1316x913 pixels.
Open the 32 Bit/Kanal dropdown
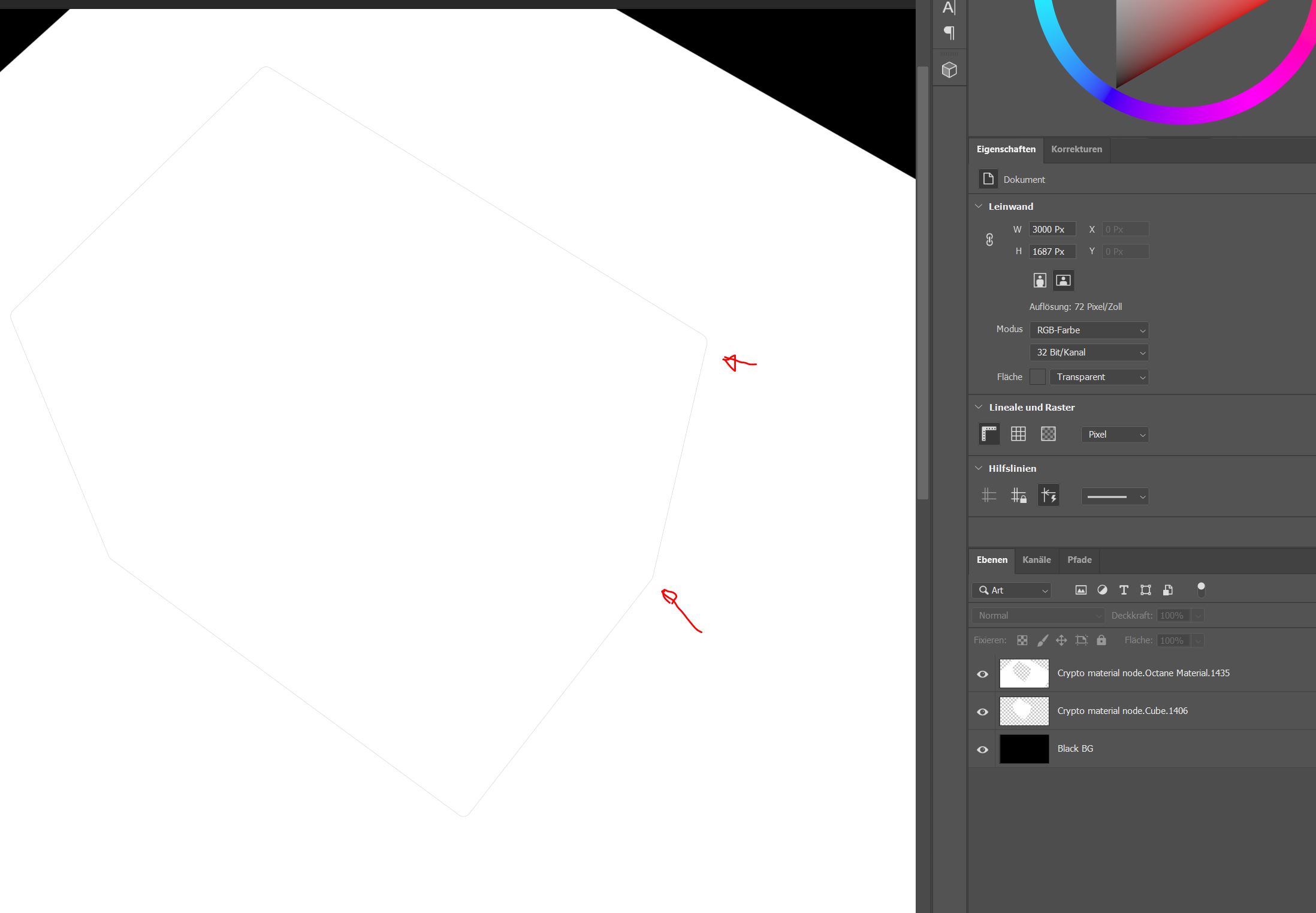point(1089,352)
